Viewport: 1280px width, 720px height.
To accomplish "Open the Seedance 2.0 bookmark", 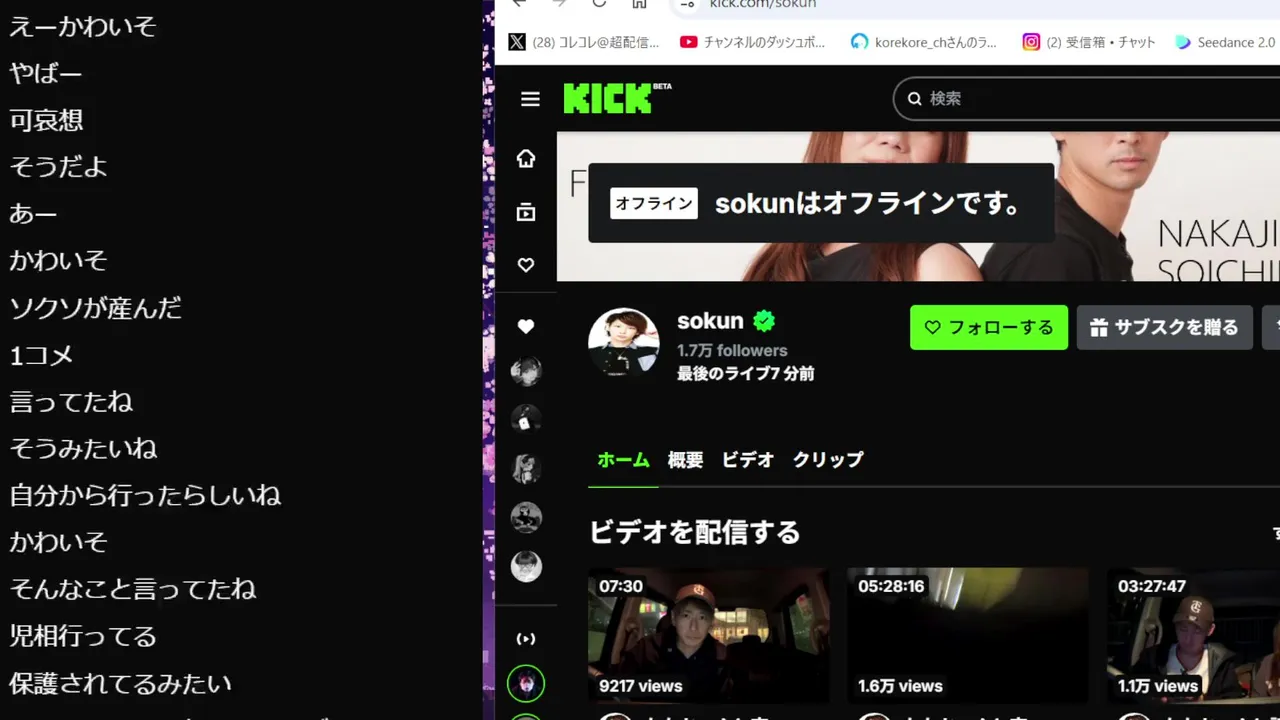I will (x=1225, y=42).
